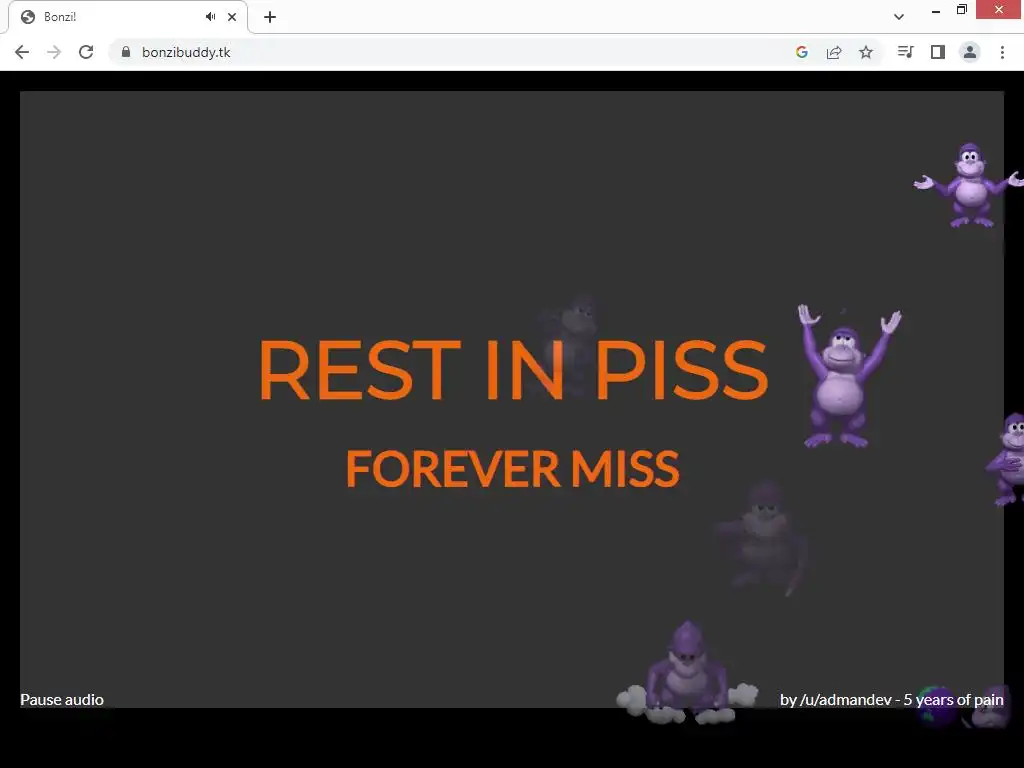Click the FOREVER MISS text
Image resolution: width=1024 pixels, height=768 pixels.
pos(513,468)
